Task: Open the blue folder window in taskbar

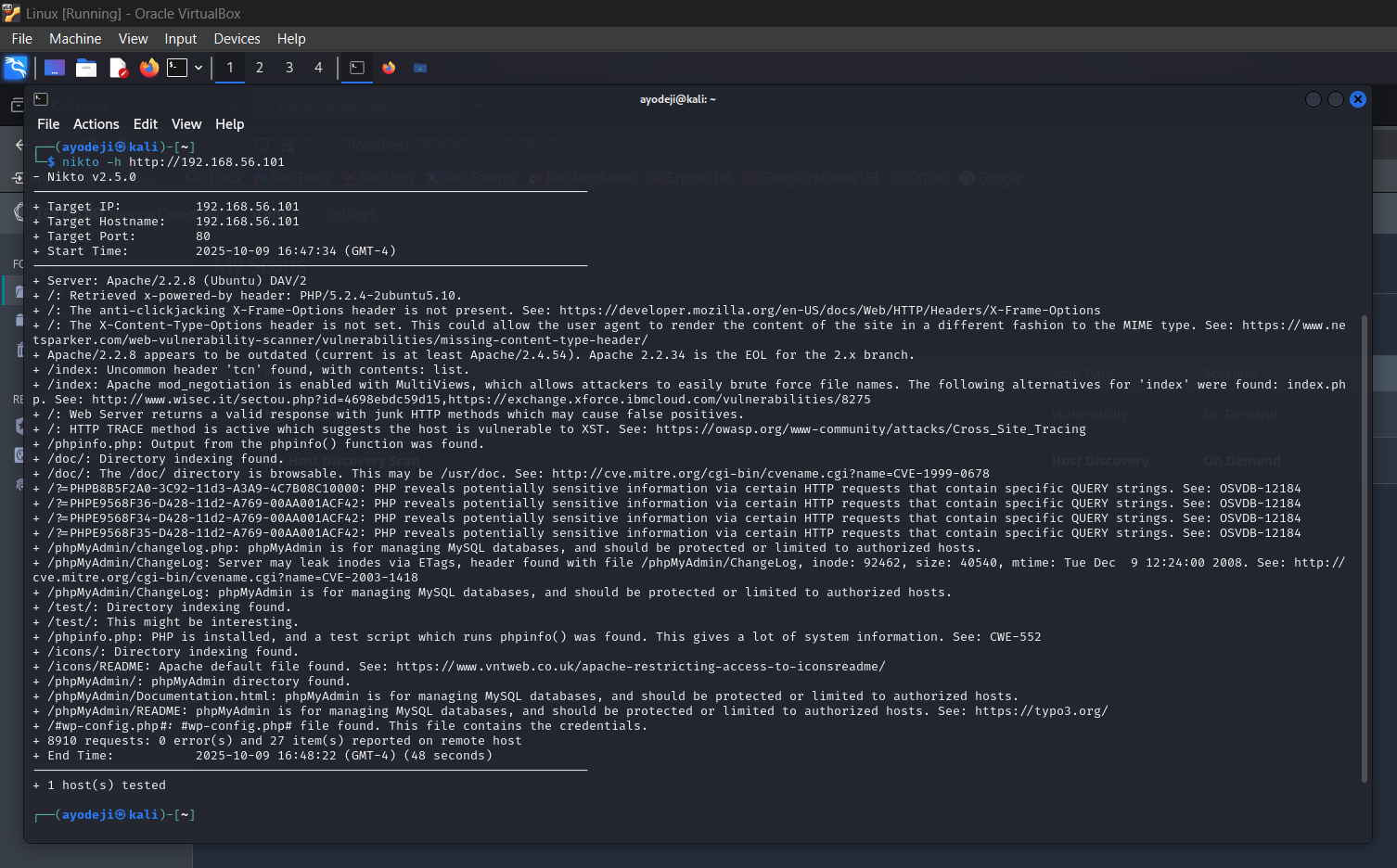Action: click(420, 68)
